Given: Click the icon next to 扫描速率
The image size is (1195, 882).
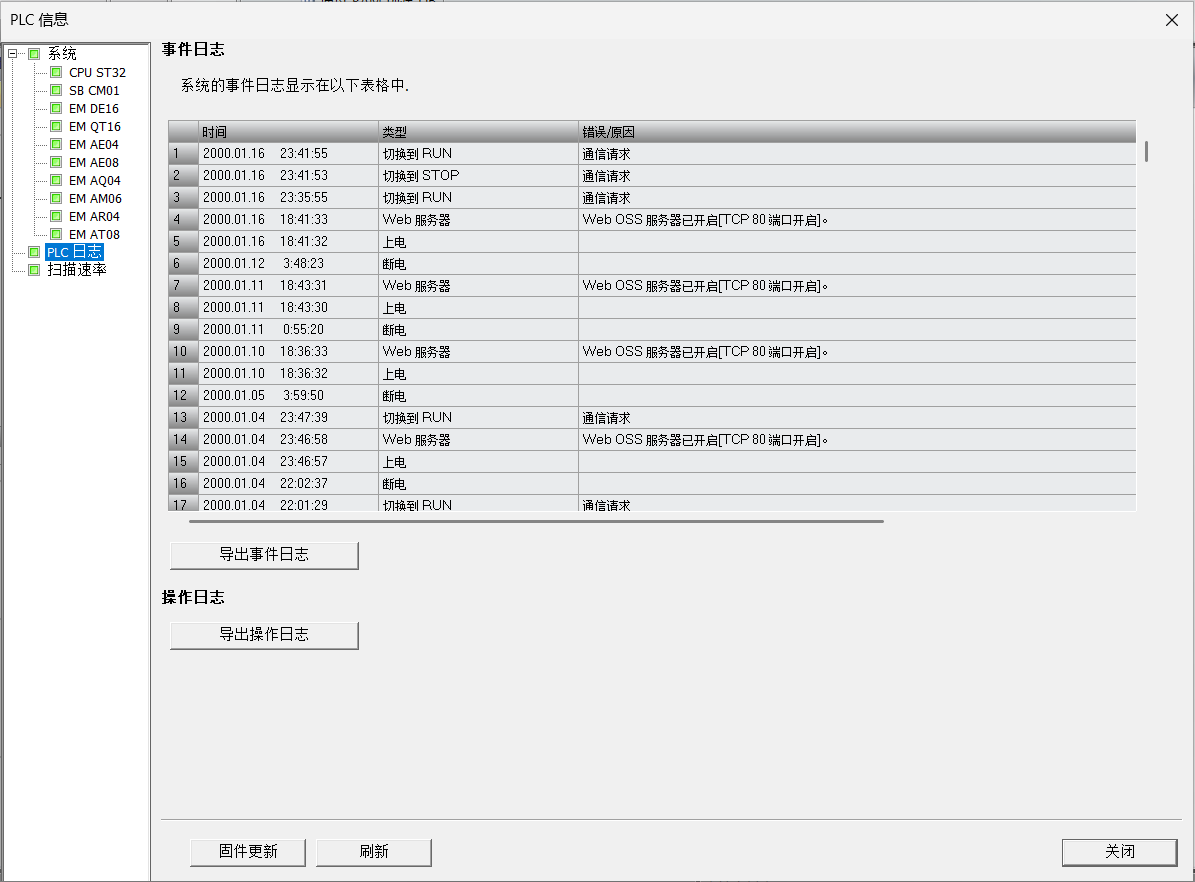Looking at the screenshot, I should [34, 270].
